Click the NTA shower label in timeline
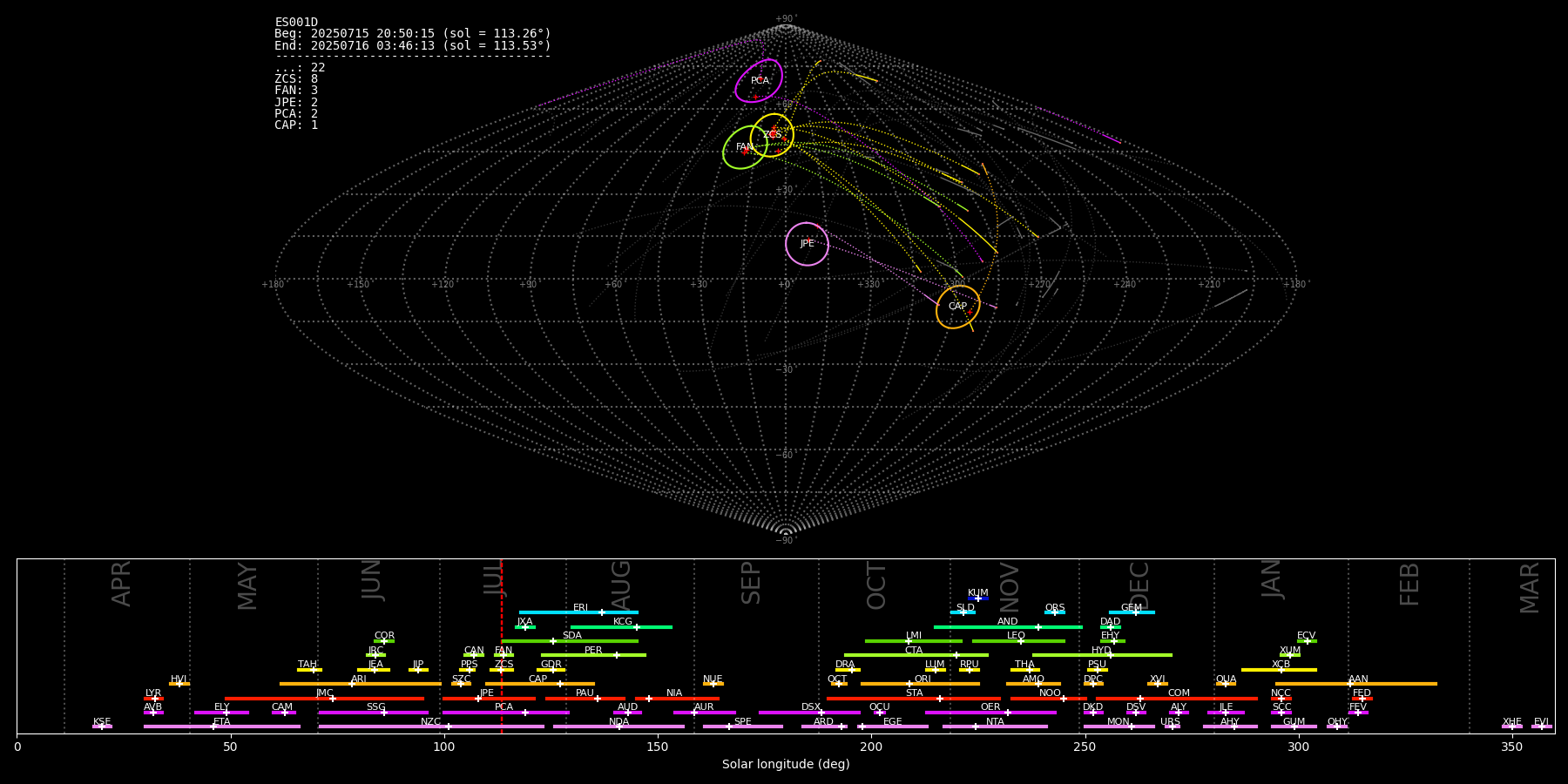The image size is (1568, 784). point(995,722)
